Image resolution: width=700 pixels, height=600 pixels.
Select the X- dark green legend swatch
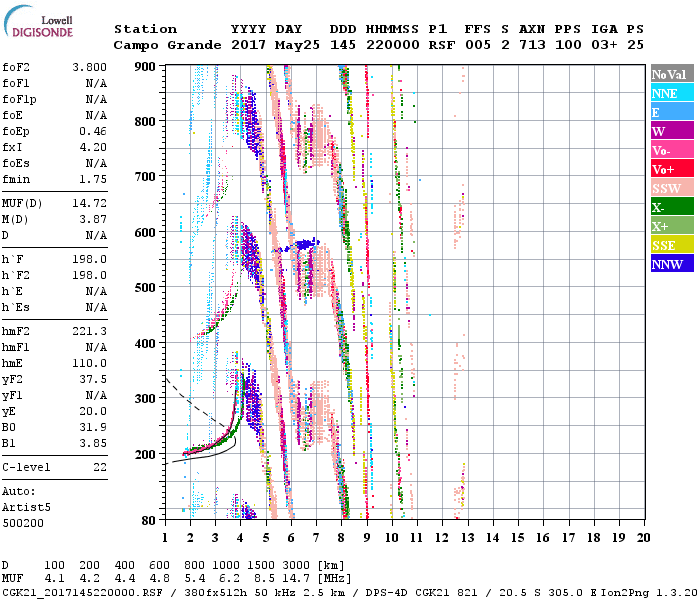[672, 207]
